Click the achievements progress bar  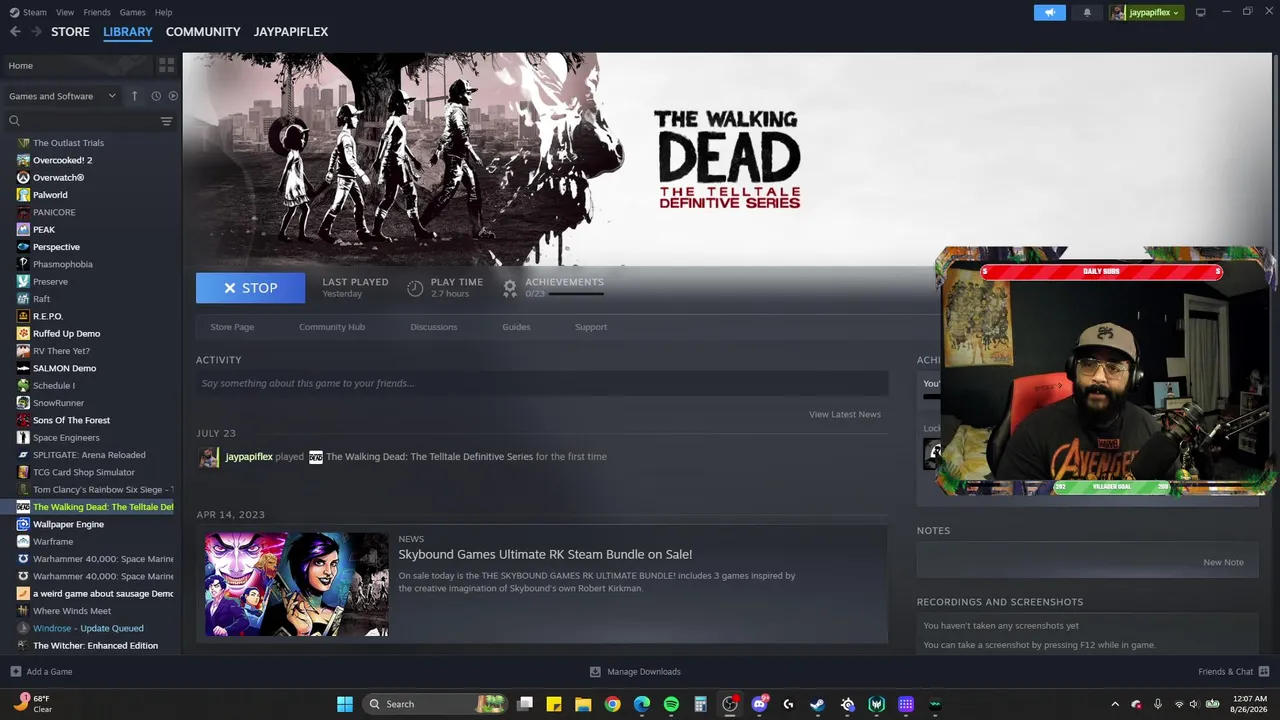576,294
